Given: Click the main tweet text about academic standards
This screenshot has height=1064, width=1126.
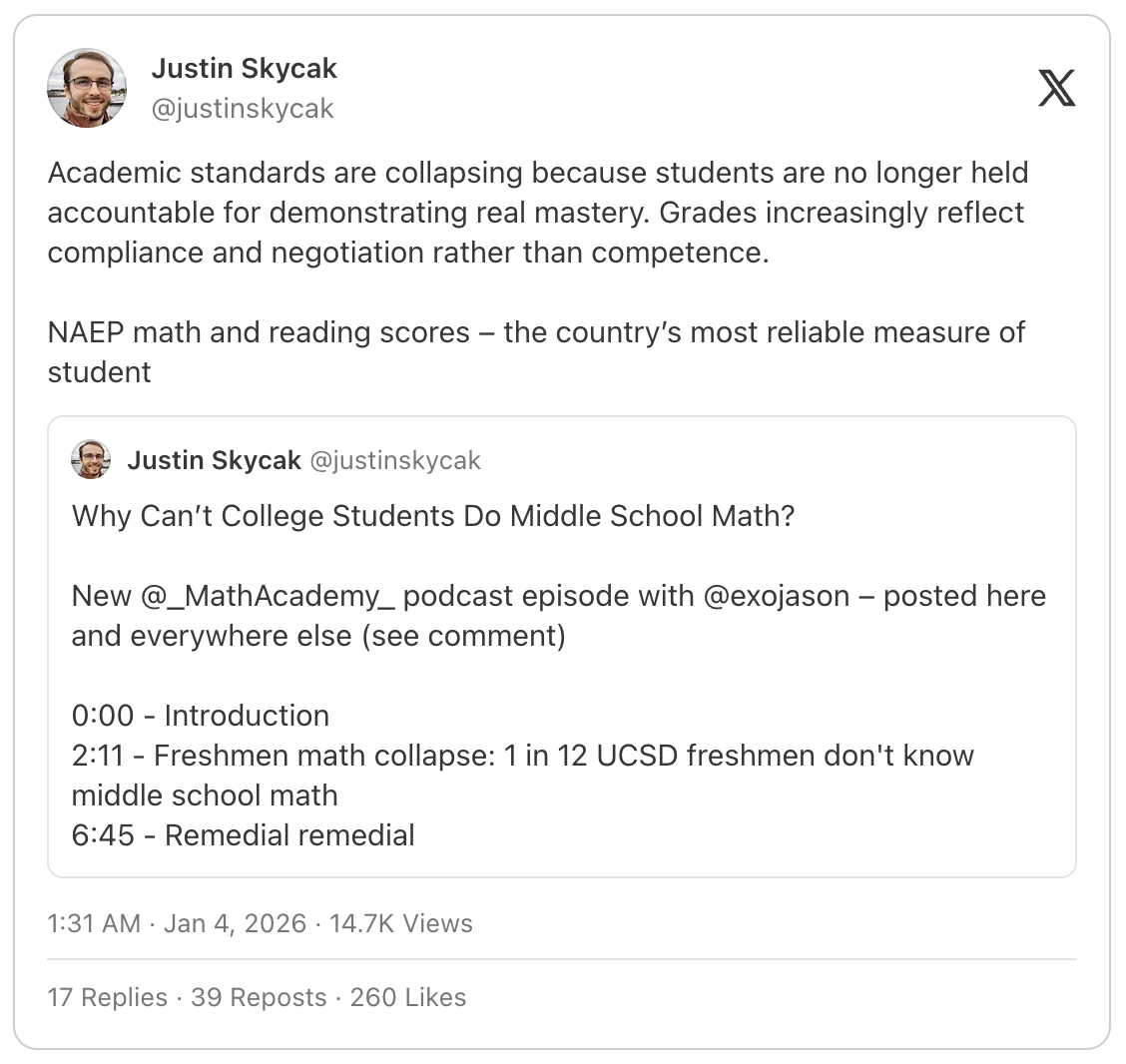Looking at the screenshot, I should (539, 213).
